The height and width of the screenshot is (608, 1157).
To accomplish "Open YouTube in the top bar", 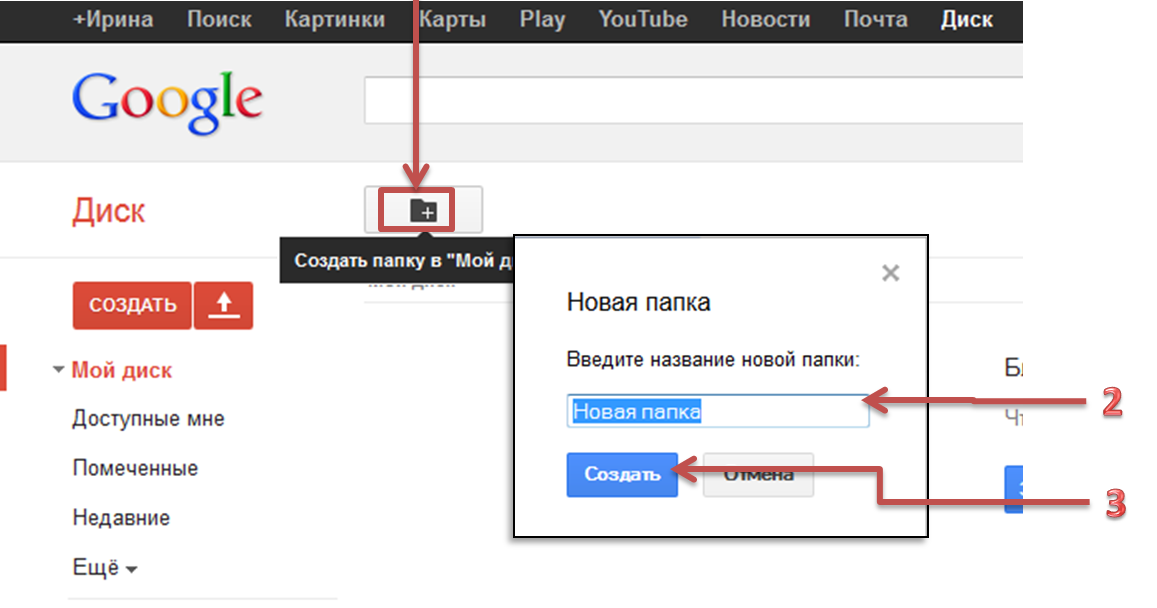I will [643, 19].
